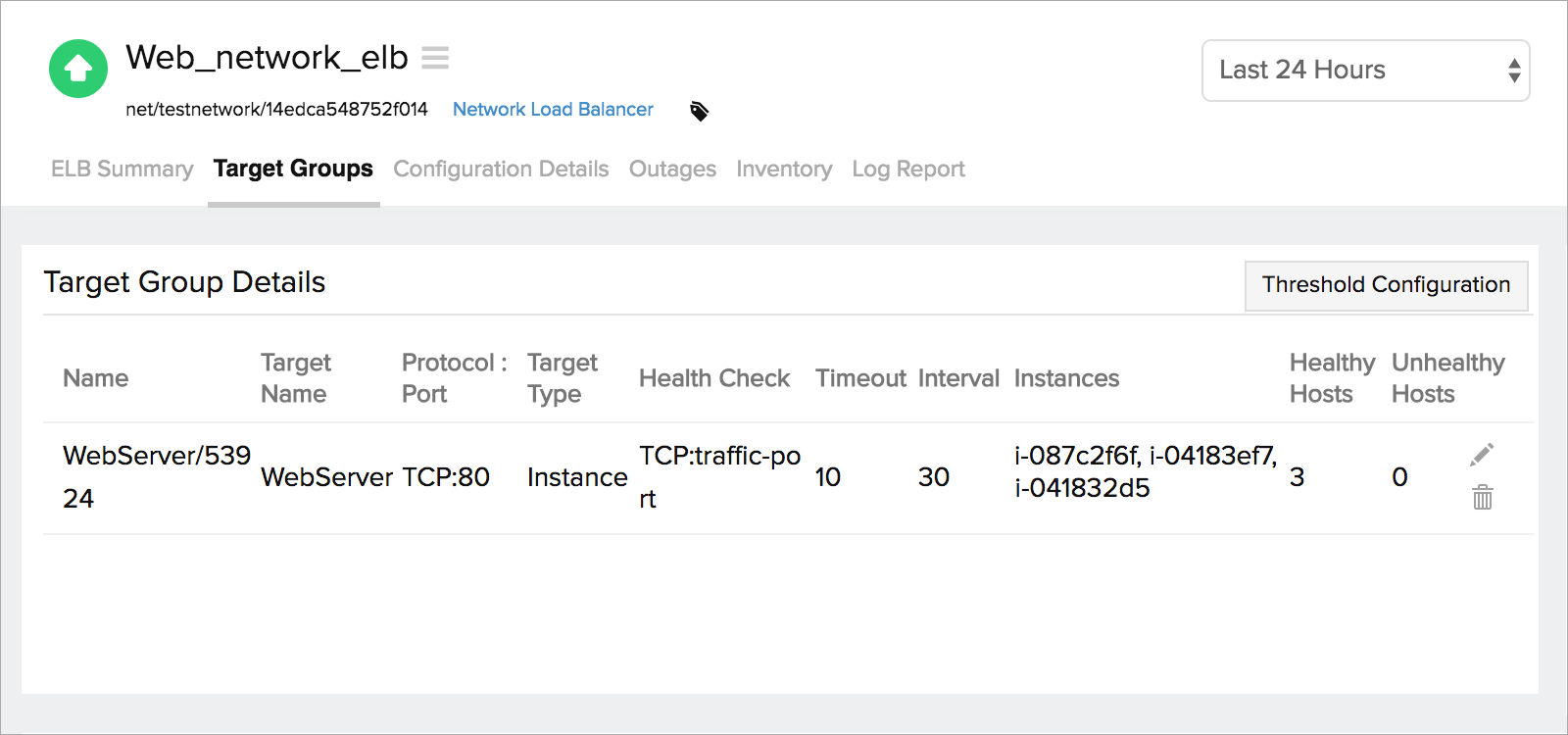The height and width of the screenshot is (735, 1568).
Task: Click the WebServer/53924 name cell
Action: click(157, 477)
